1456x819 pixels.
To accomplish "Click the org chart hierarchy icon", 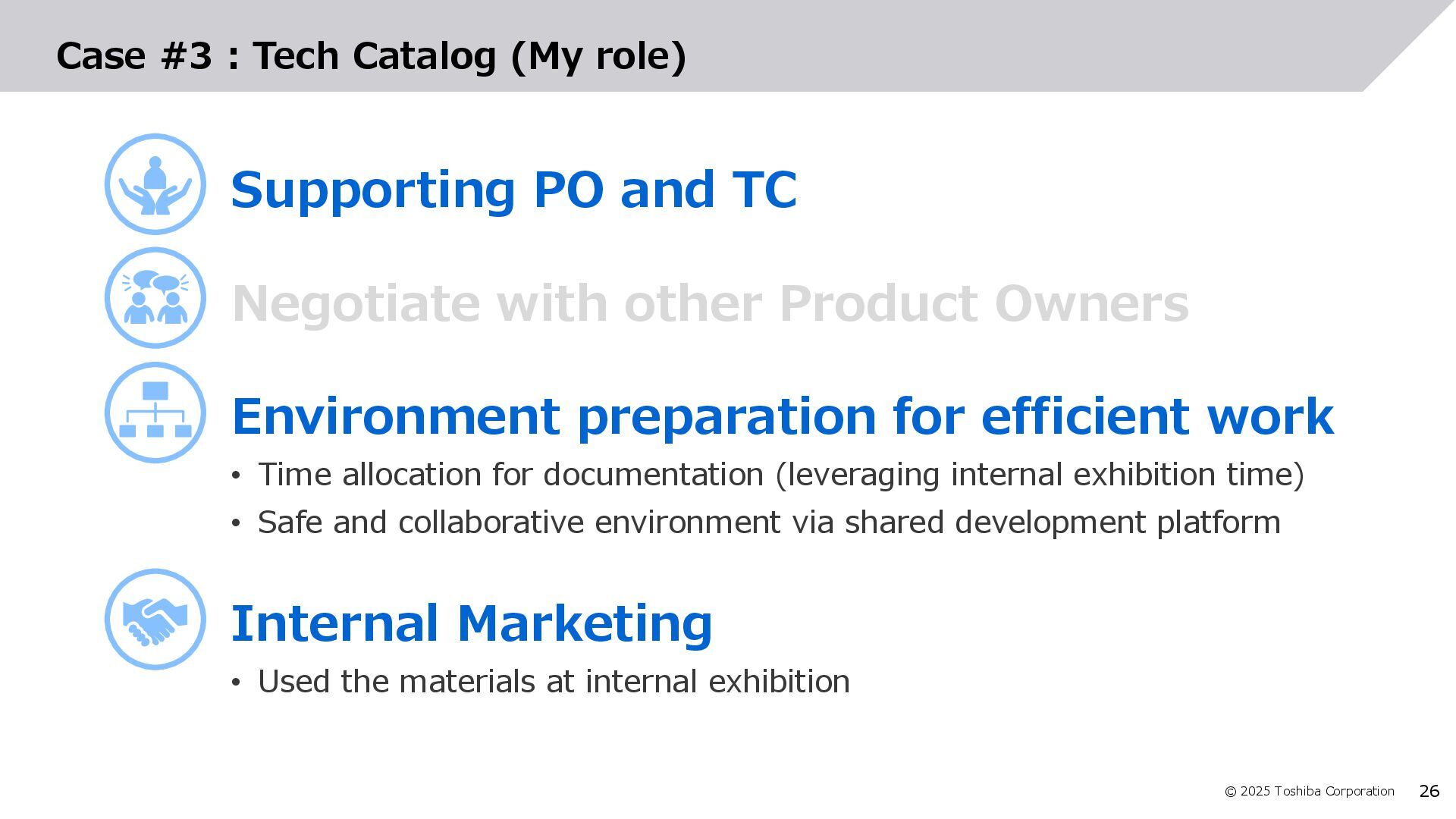I will (155, 413).
